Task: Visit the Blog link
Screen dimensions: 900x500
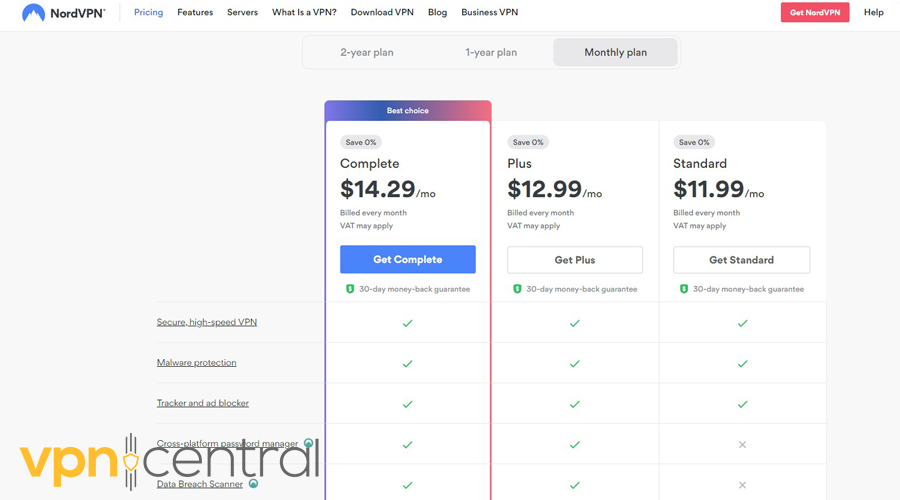Action: (x=437, y=12)
